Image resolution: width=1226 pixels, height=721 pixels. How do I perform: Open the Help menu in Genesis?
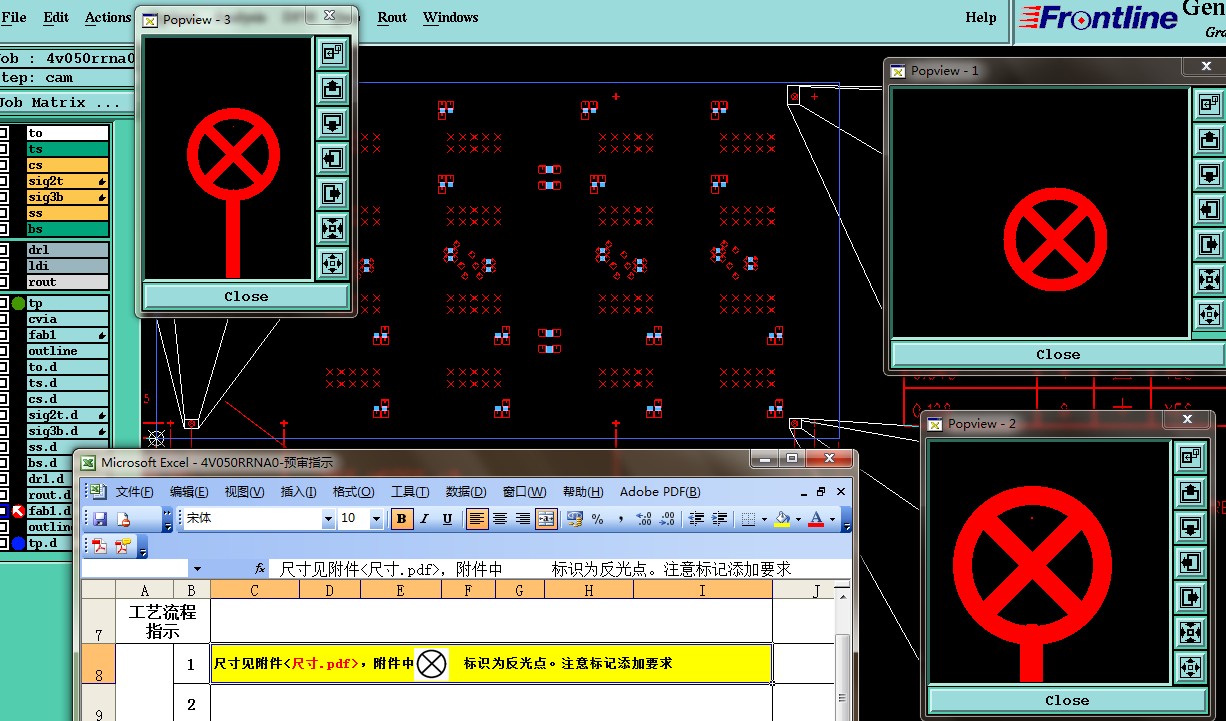[x=980, y=17]
